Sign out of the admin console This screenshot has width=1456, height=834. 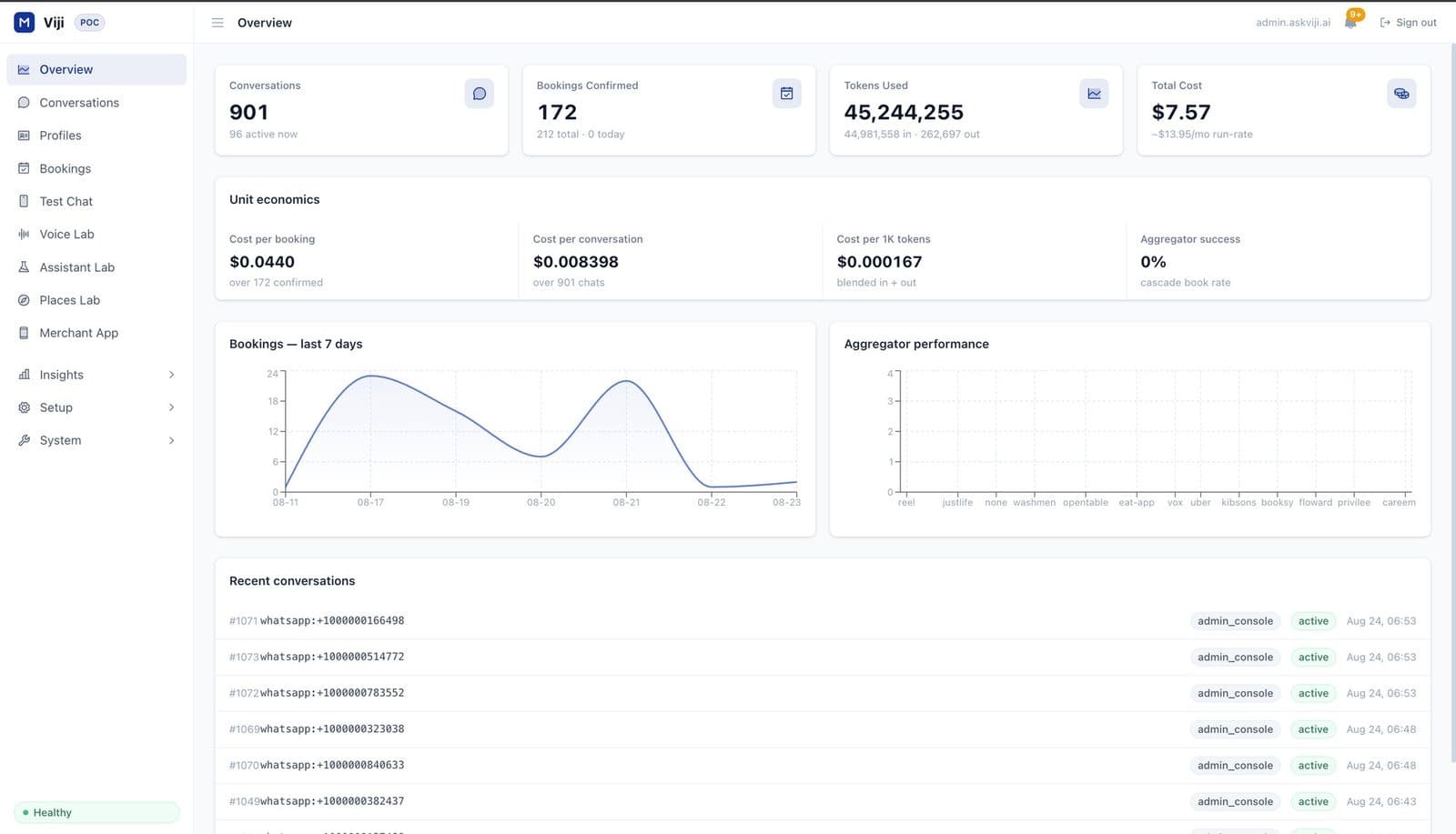(x=1408, y=23)
